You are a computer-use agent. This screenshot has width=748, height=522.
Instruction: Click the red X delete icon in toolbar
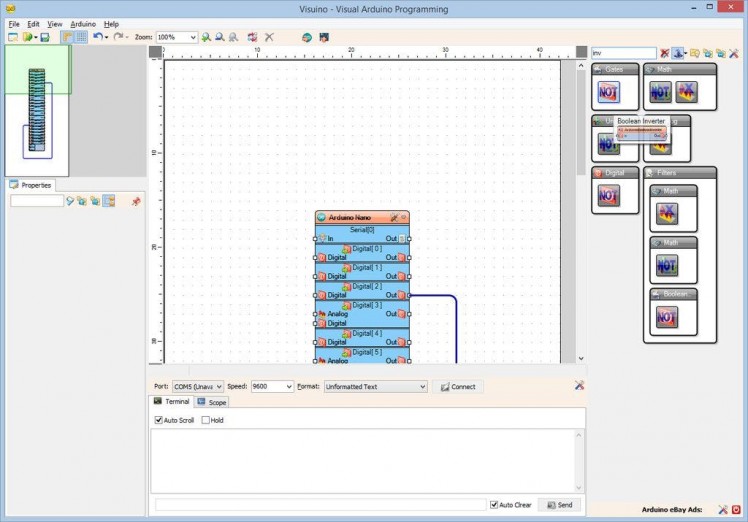tap(269, 37)
